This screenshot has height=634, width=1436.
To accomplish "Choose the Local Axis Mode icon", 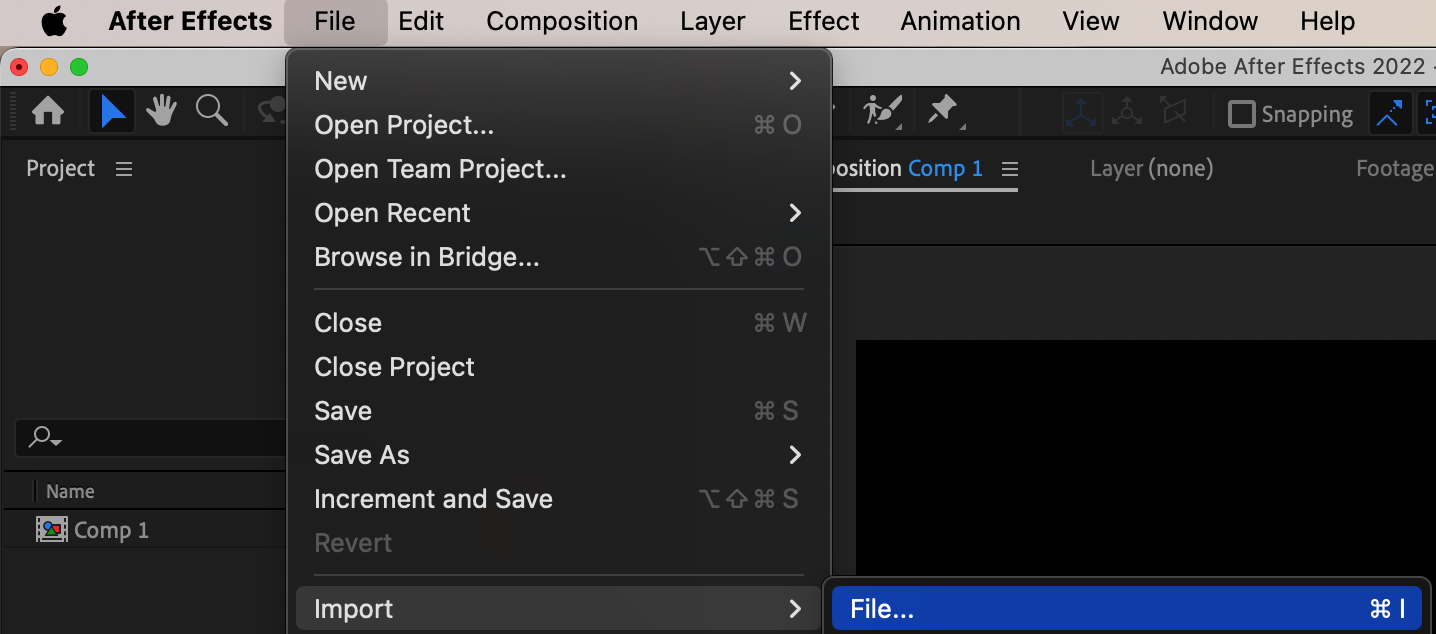I will [1082, 113].
